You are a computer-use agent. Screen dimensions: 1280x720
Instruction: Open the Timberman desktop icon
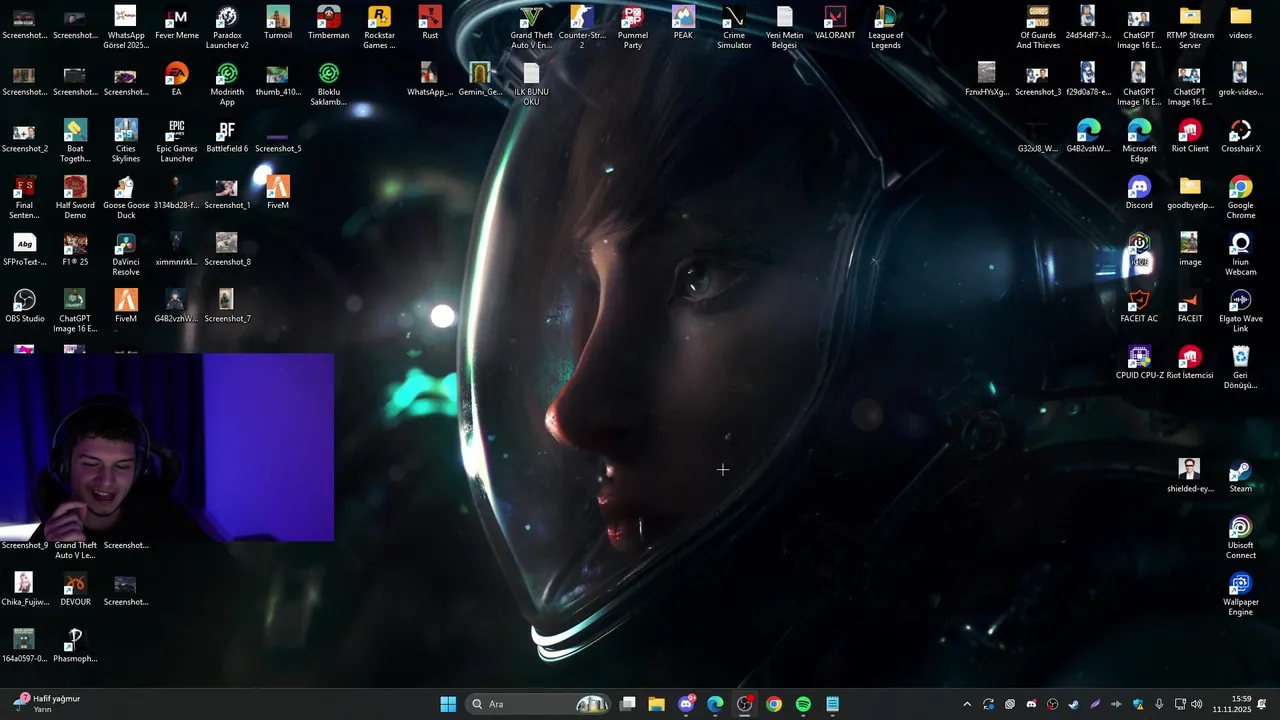(x=329, y=24)
